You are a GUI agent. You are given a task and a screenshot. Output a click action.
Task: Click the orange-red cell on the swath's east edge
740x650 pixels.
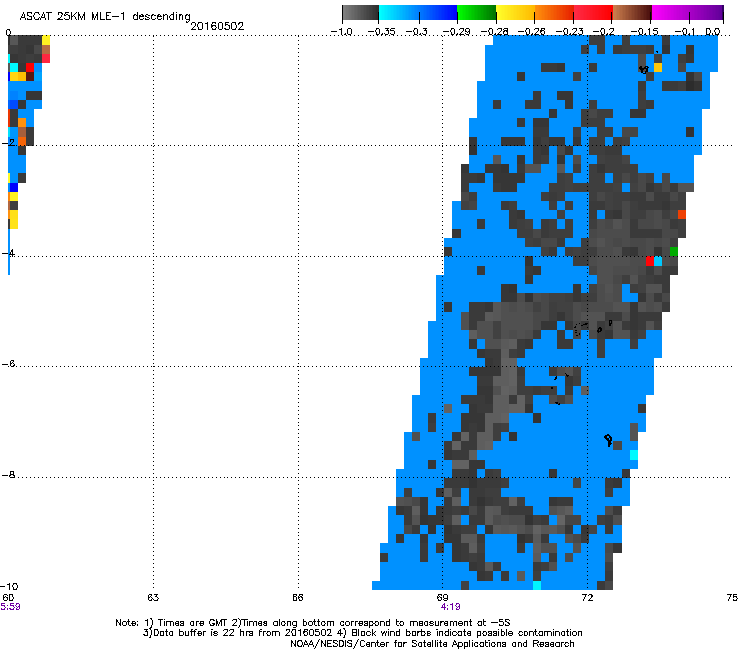click(682, 214)
